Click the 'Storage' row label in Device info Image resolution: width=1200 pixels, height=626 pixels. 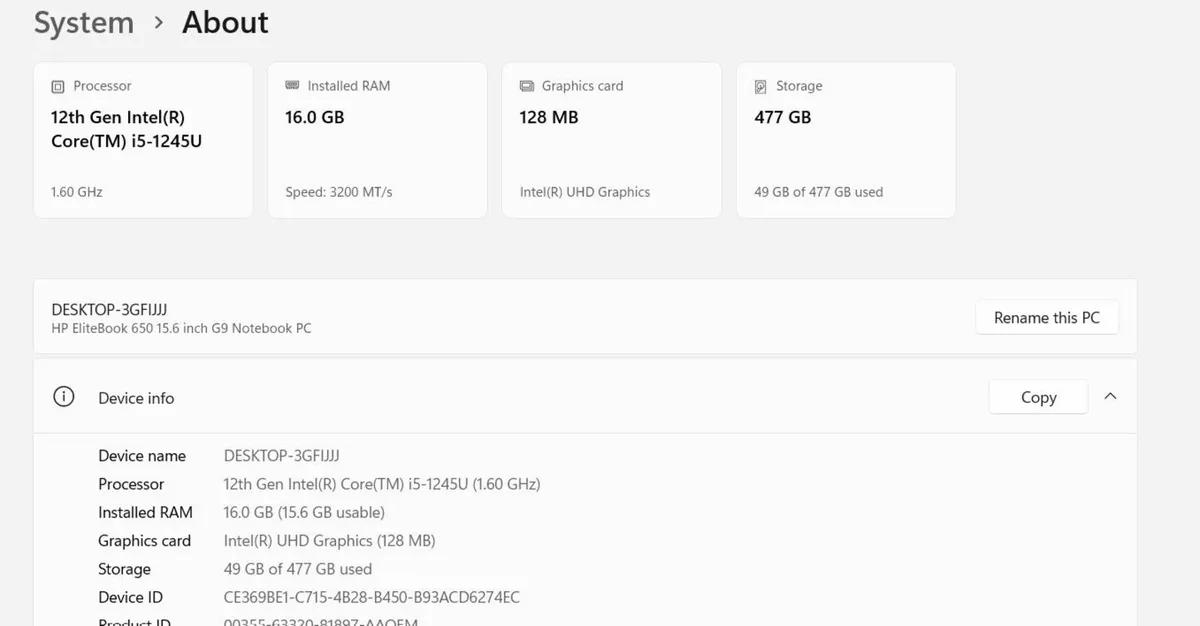[124, 569]
